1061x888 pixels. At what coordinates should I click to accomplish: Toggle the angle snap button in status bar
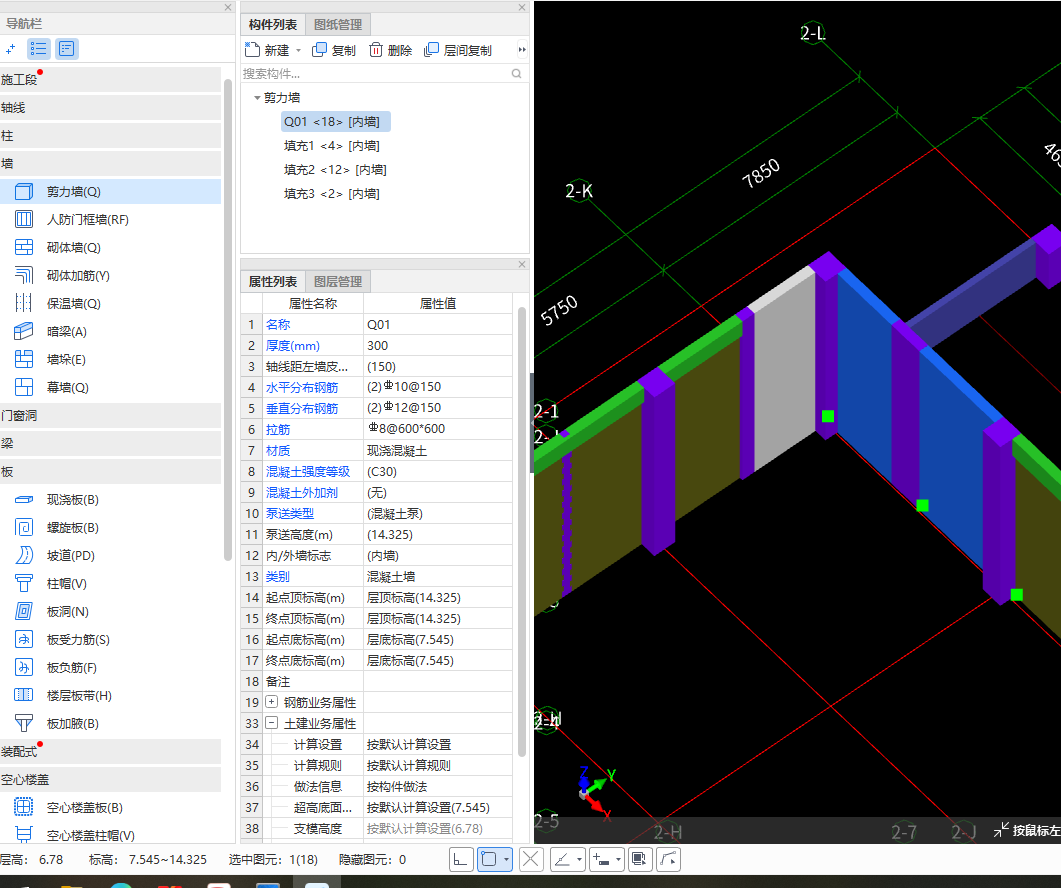[562, 860]
